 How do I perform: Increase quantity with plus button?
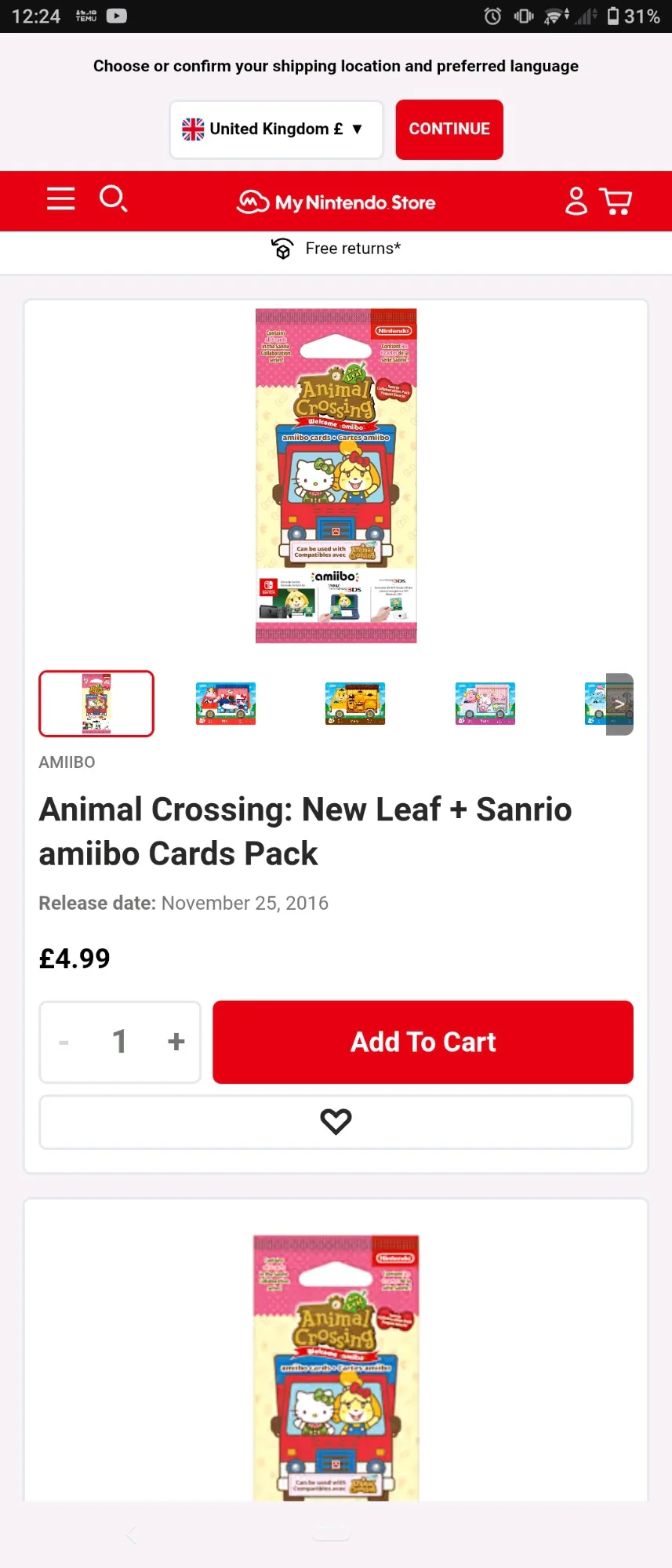[x=176, y=1042]
